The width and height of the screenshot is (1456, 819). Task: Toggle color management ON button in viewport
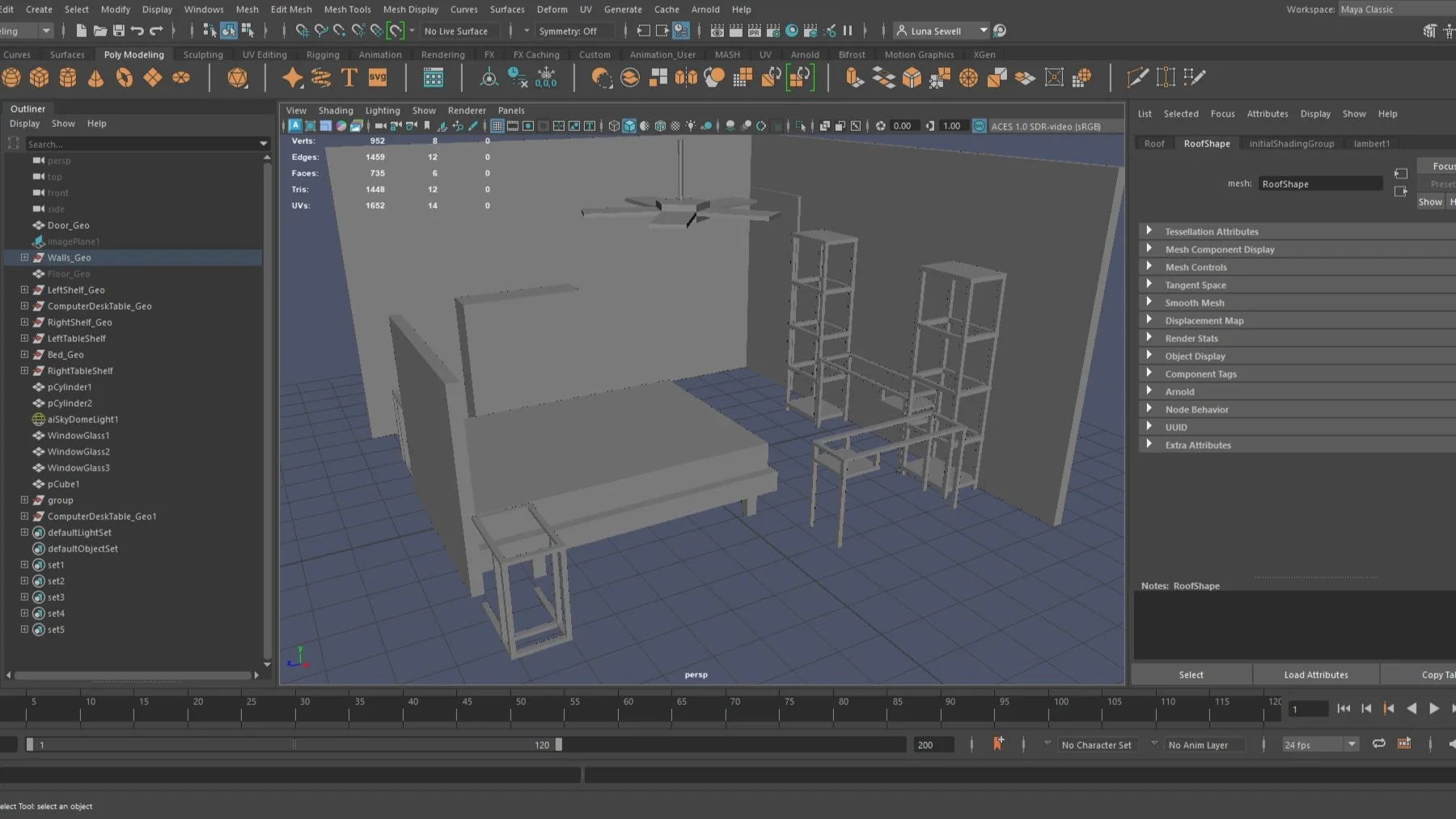pyautogui.click(x=979, y=126)
